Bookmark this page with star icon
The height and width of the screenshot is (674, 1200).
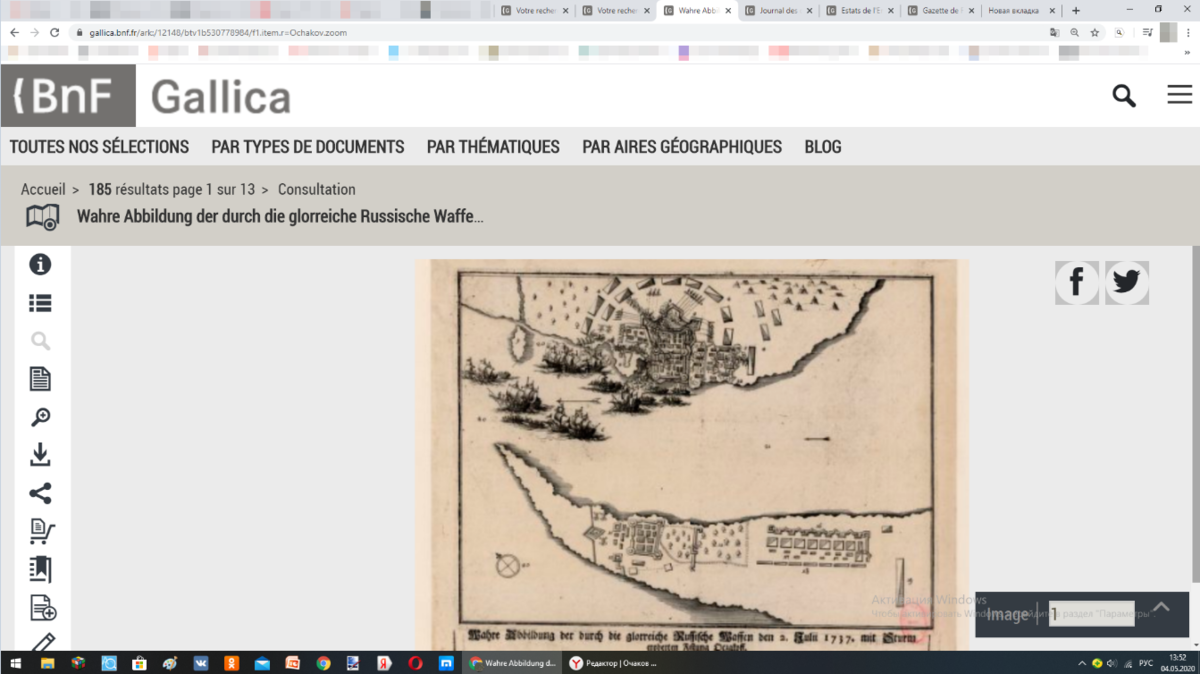[1095, 32]
